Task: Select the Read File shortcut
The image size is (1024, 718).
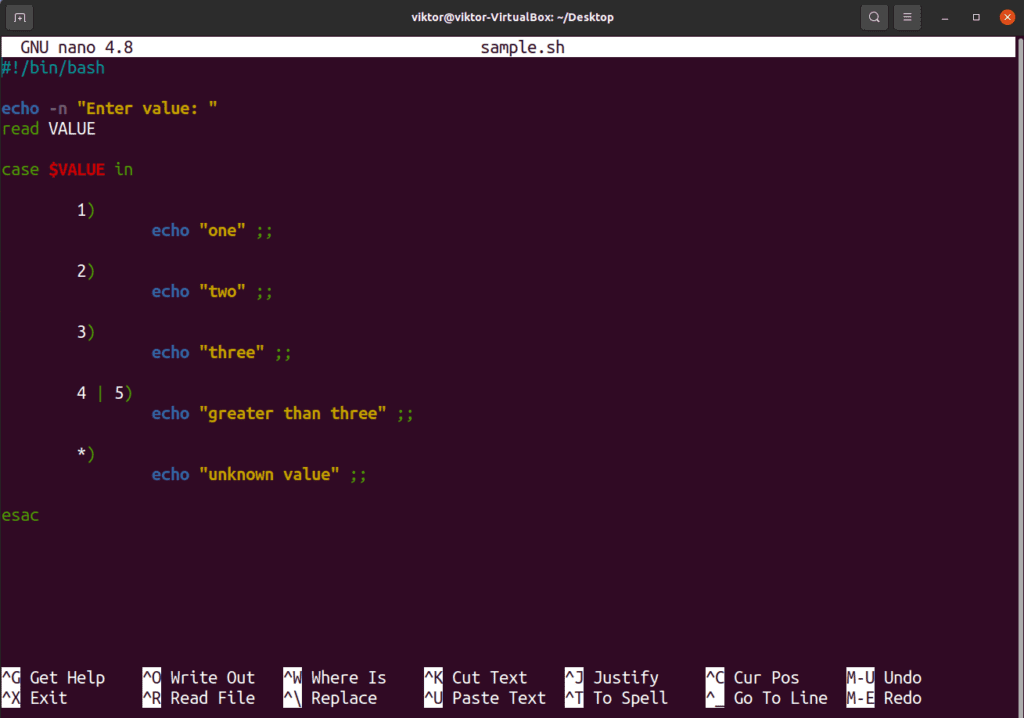Action: 198,698
